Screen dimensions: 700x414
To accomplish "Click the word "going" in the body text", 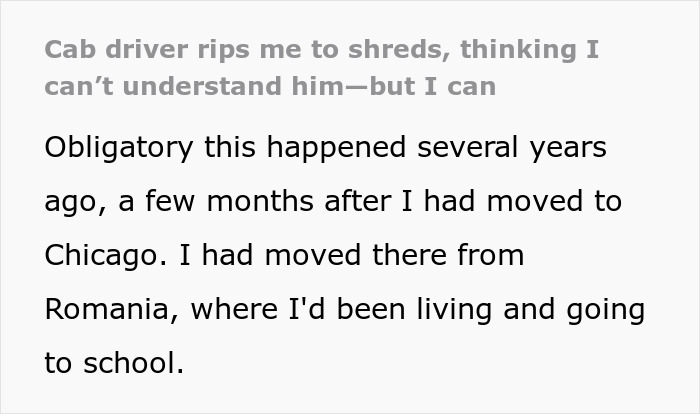I will pos(607,309).
